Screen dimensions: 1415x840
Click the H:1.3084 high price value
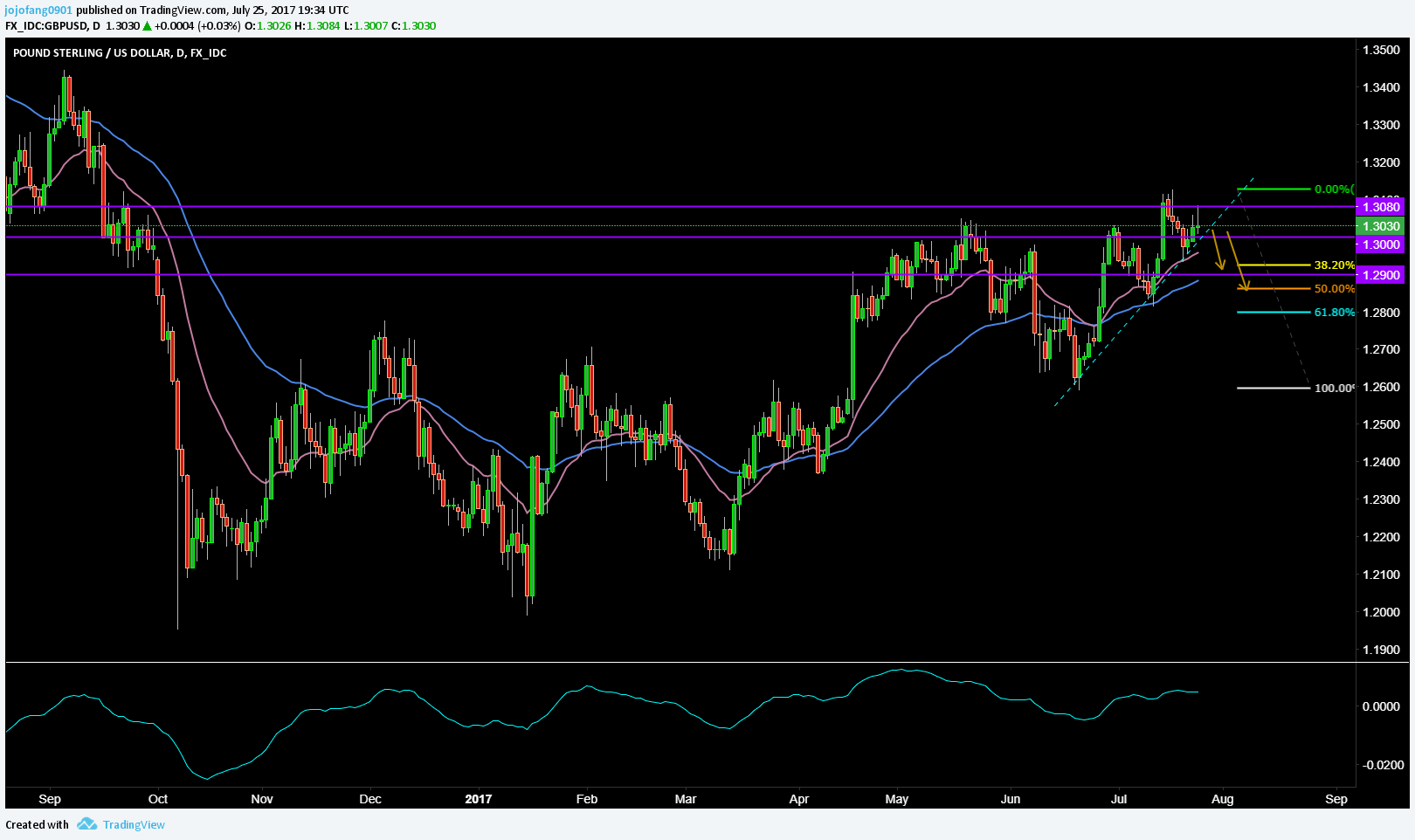(x=318, y=25)
